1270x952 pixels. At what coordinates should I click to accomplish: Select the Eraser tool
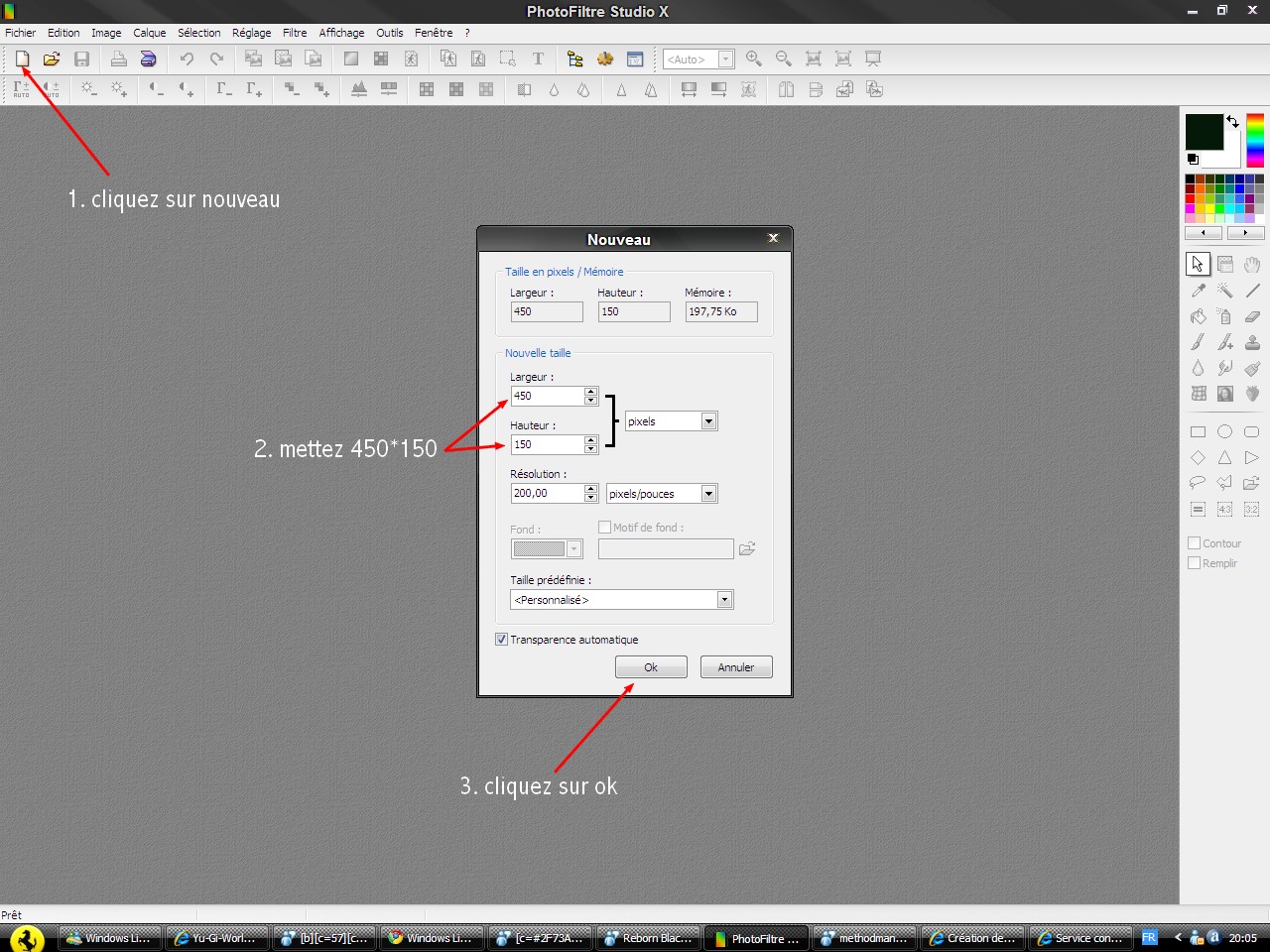point(1252,316)
